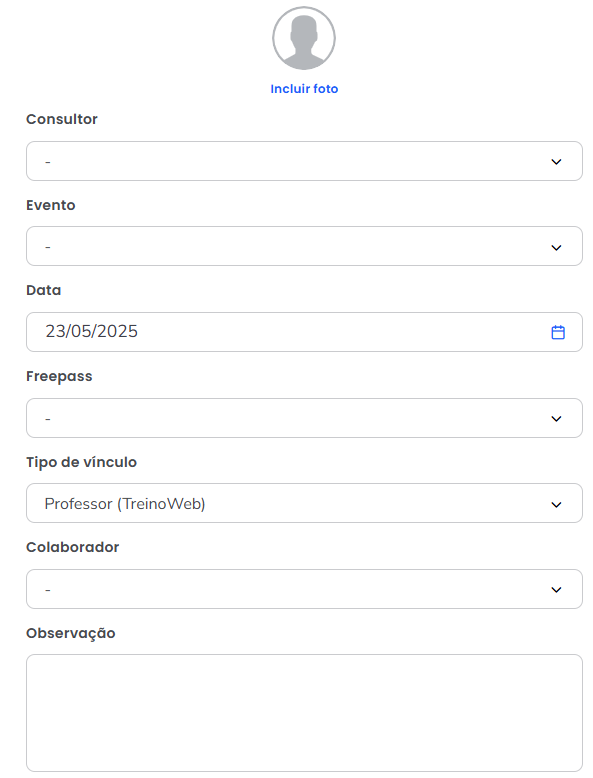Open the calendar picker icon in Data field
593x778 pixels.
(558, 332)
